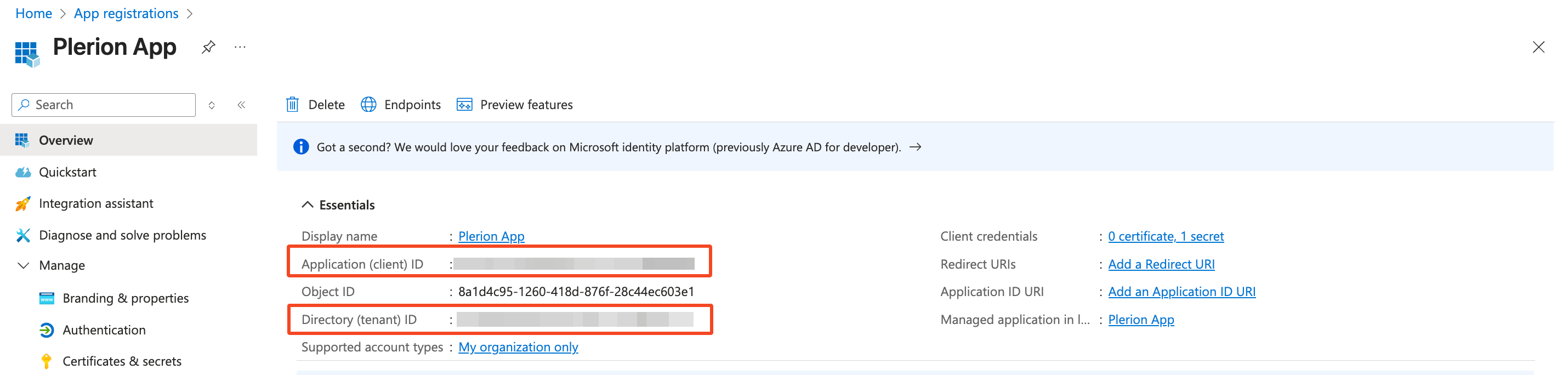Viewport: 1568px width, 375px height.
Task: Open the 0 certificate, 1 secret link
Action: 1166,236
